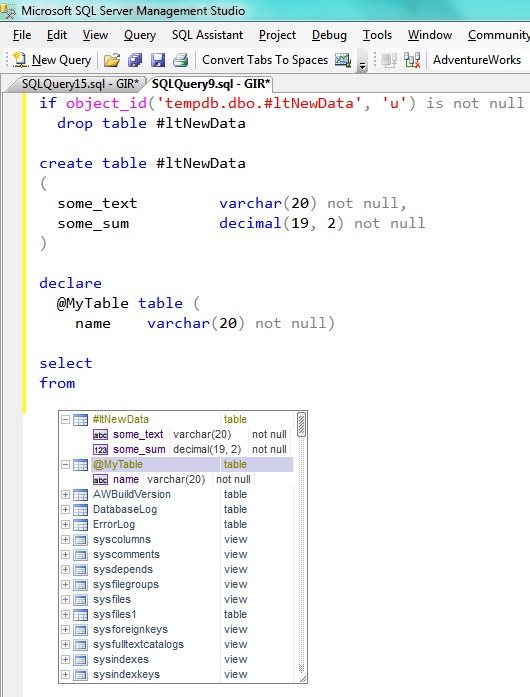Screen dimensions: 530x697
Task: Open the AdventureWorks database dropdown
Action: [480, 60]
